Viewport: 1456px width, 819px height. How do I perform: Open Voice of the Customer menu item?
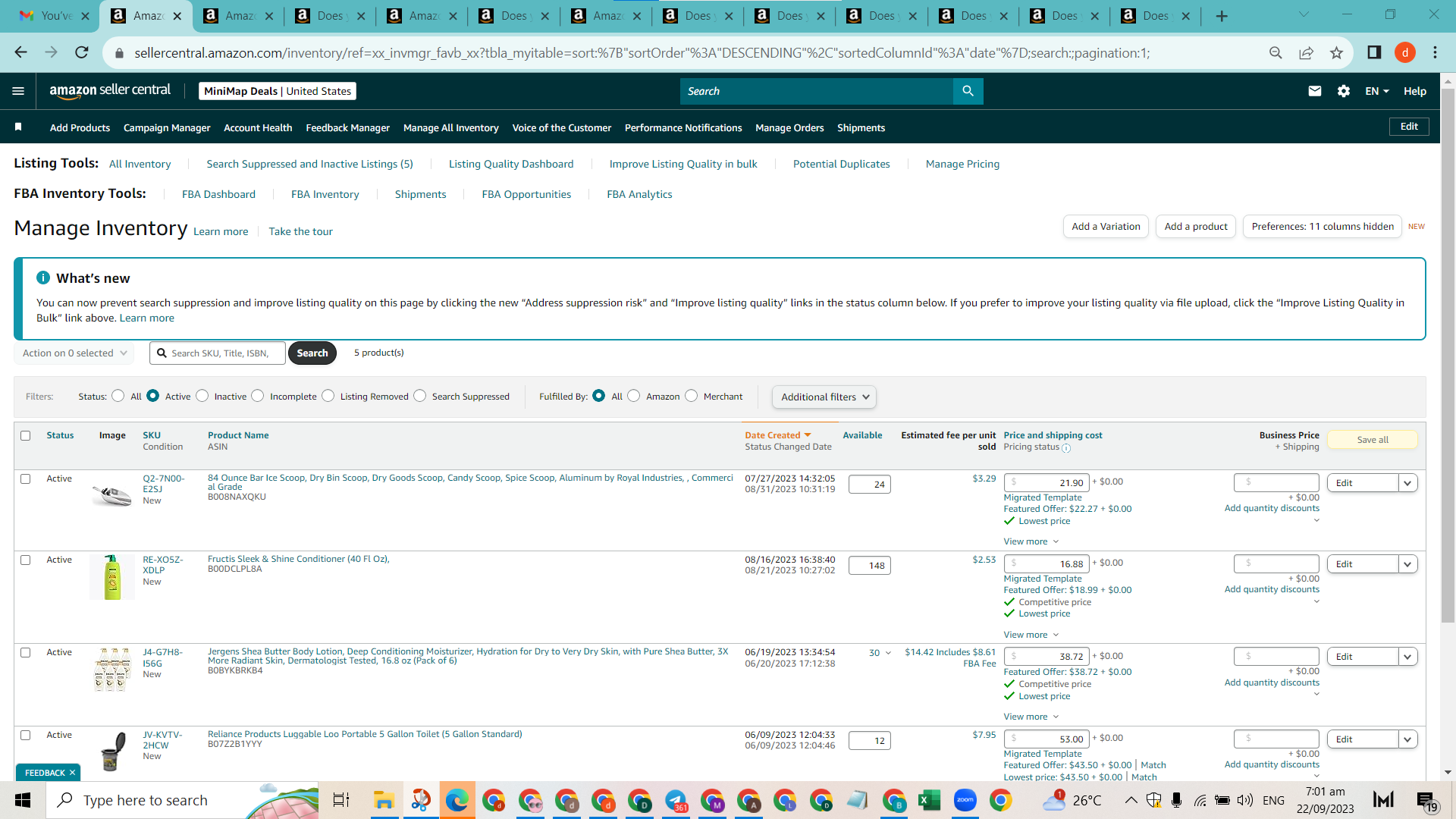click(562, 127)
